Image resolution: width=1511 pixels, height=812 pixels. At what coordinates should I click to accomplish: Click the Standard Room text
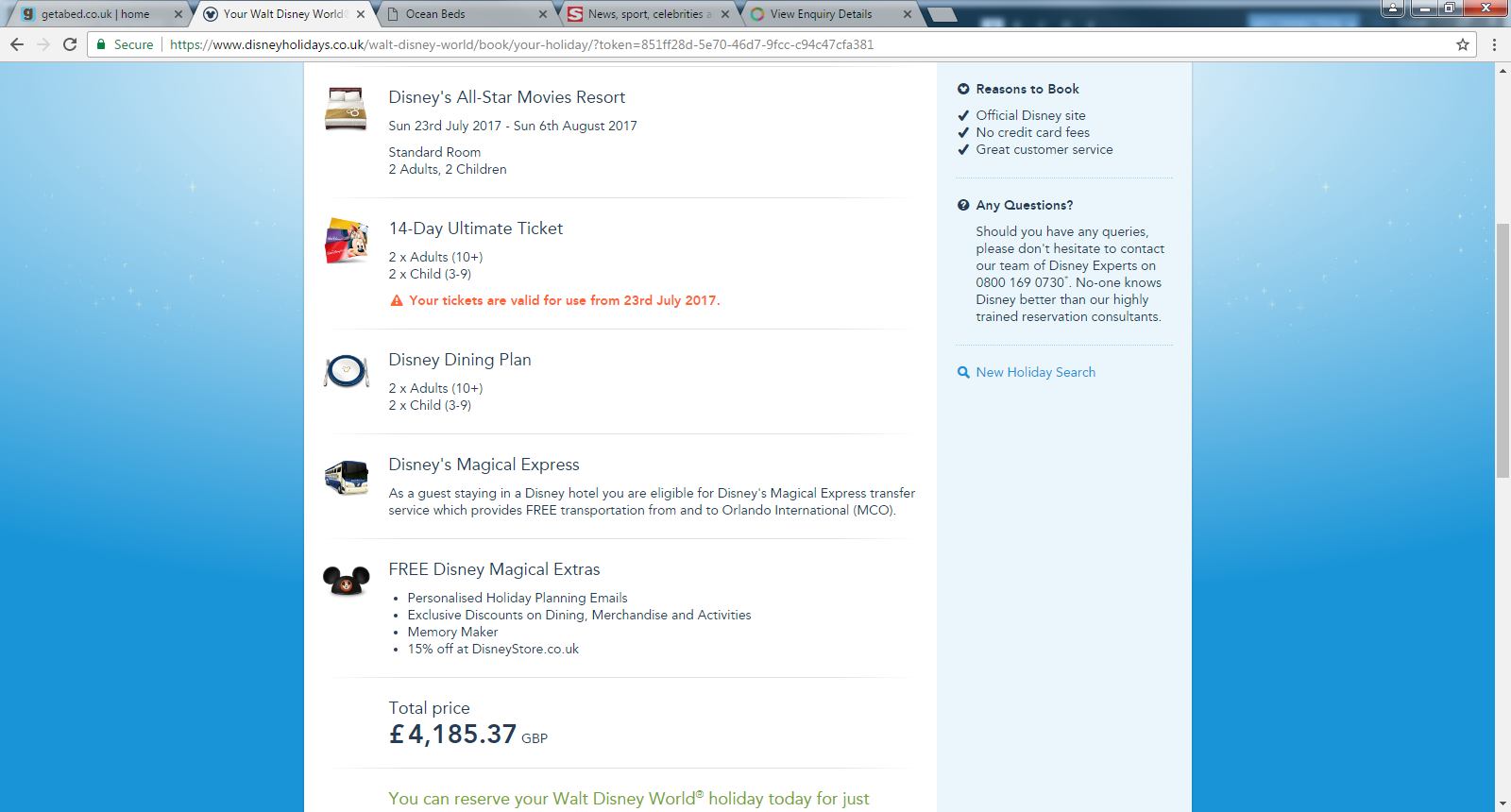click(434, 152)
